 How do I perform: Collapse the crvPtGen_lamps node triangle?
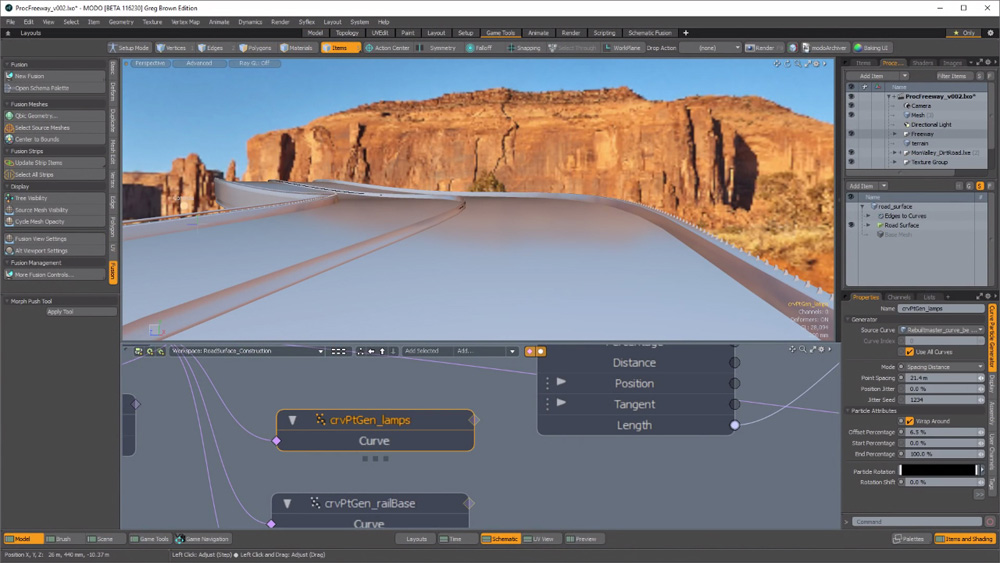coord(292,420)
